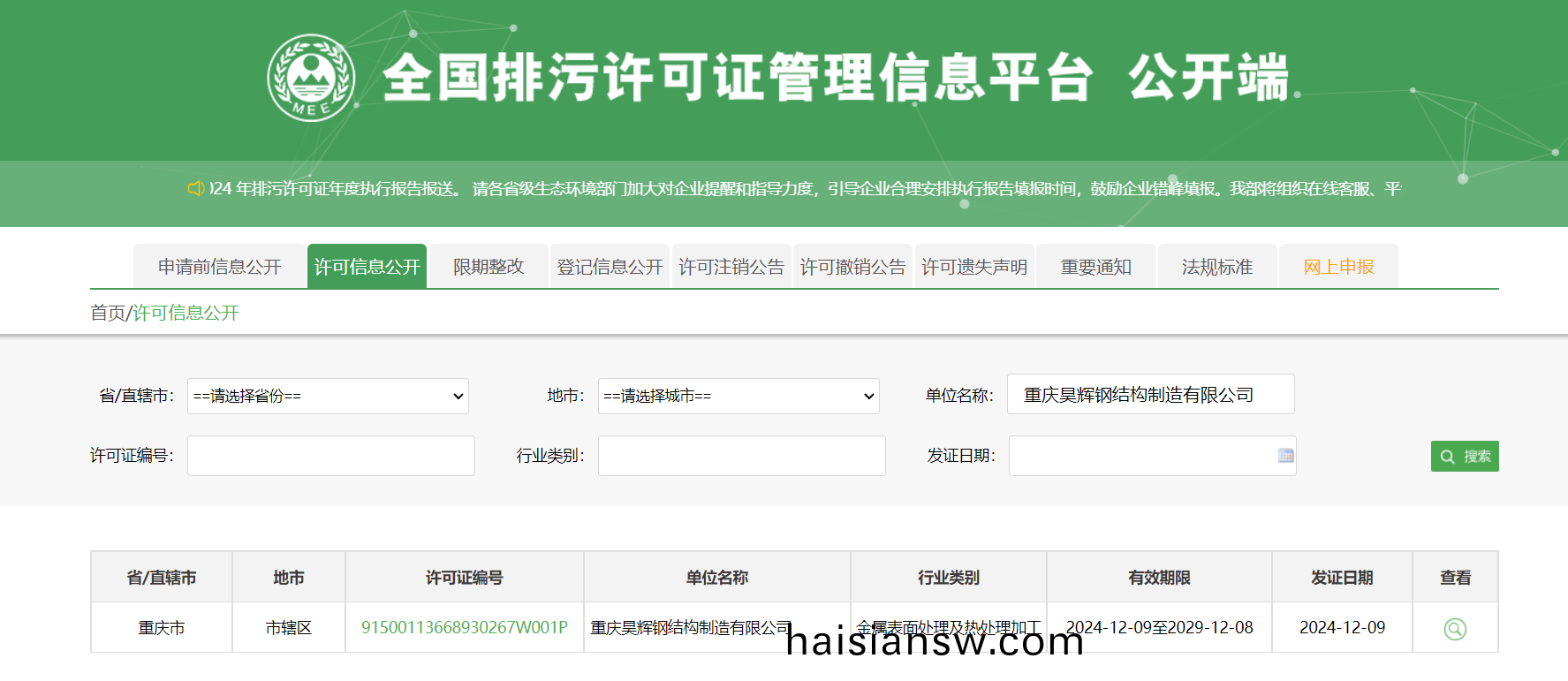Click the announcement speaker icon
The height and width of the screenshot is (681, 1568).
coord(195,188)
